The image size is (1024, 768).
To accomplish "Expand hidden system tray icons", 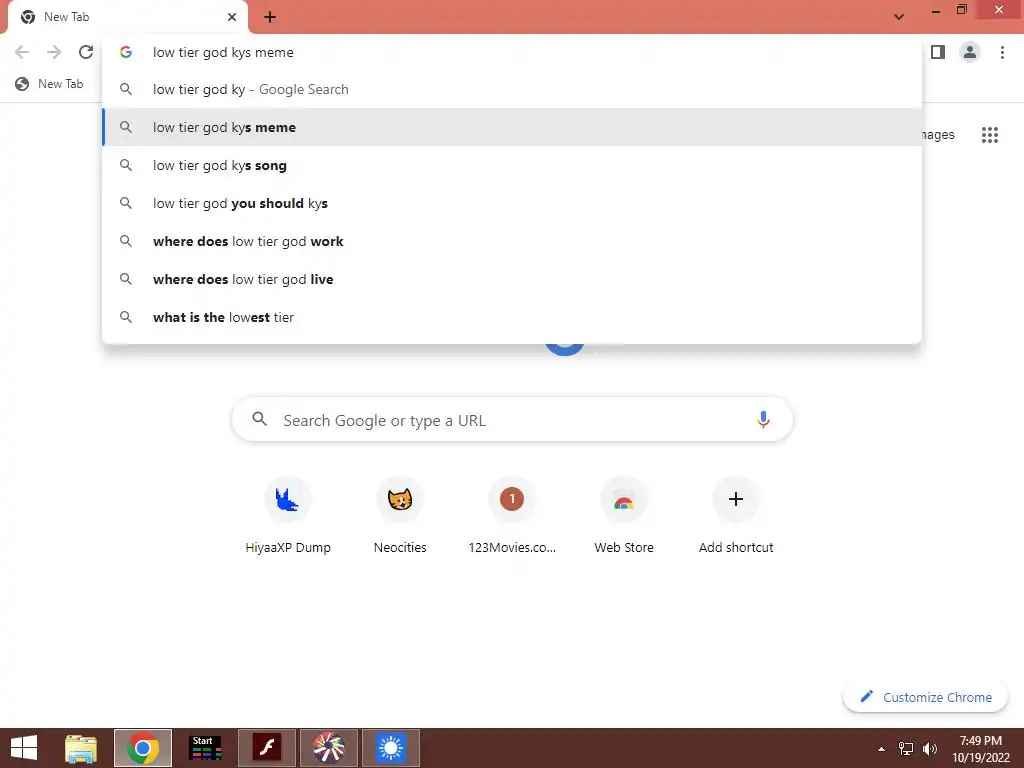I will (x=882, y=749).
